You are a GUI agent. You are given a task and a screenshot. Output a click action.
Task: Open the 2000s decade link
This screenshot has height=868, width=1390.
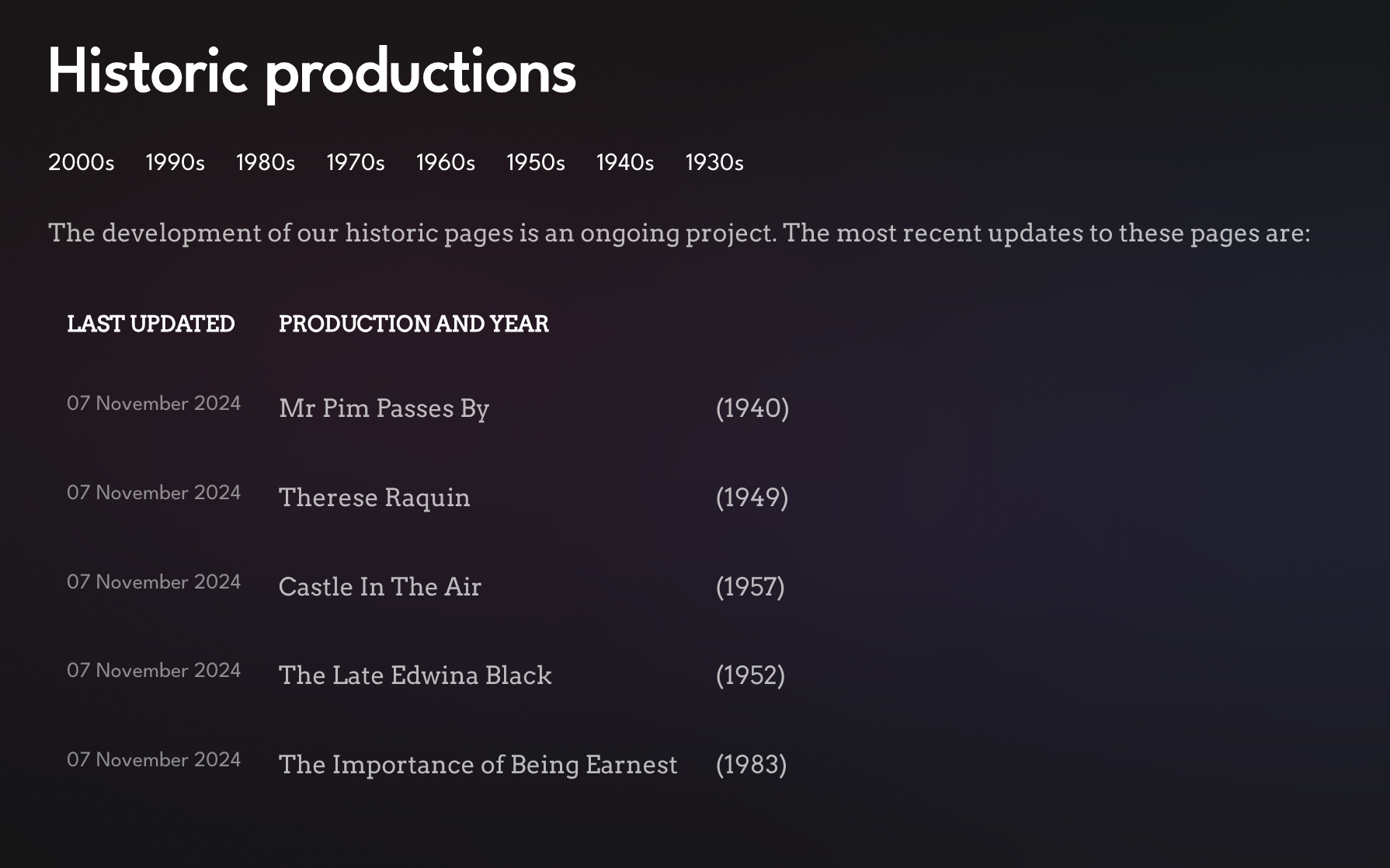click(81, 162)
